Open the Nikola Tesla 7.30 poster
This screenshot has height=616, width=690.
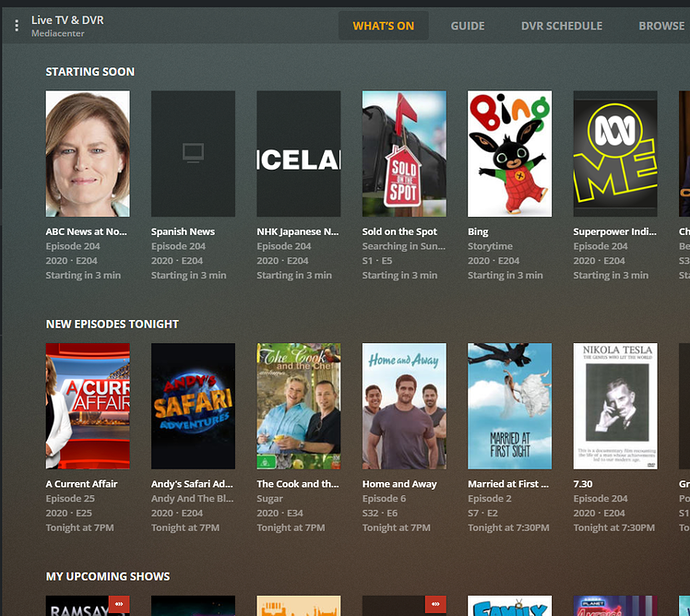point(615,406)
